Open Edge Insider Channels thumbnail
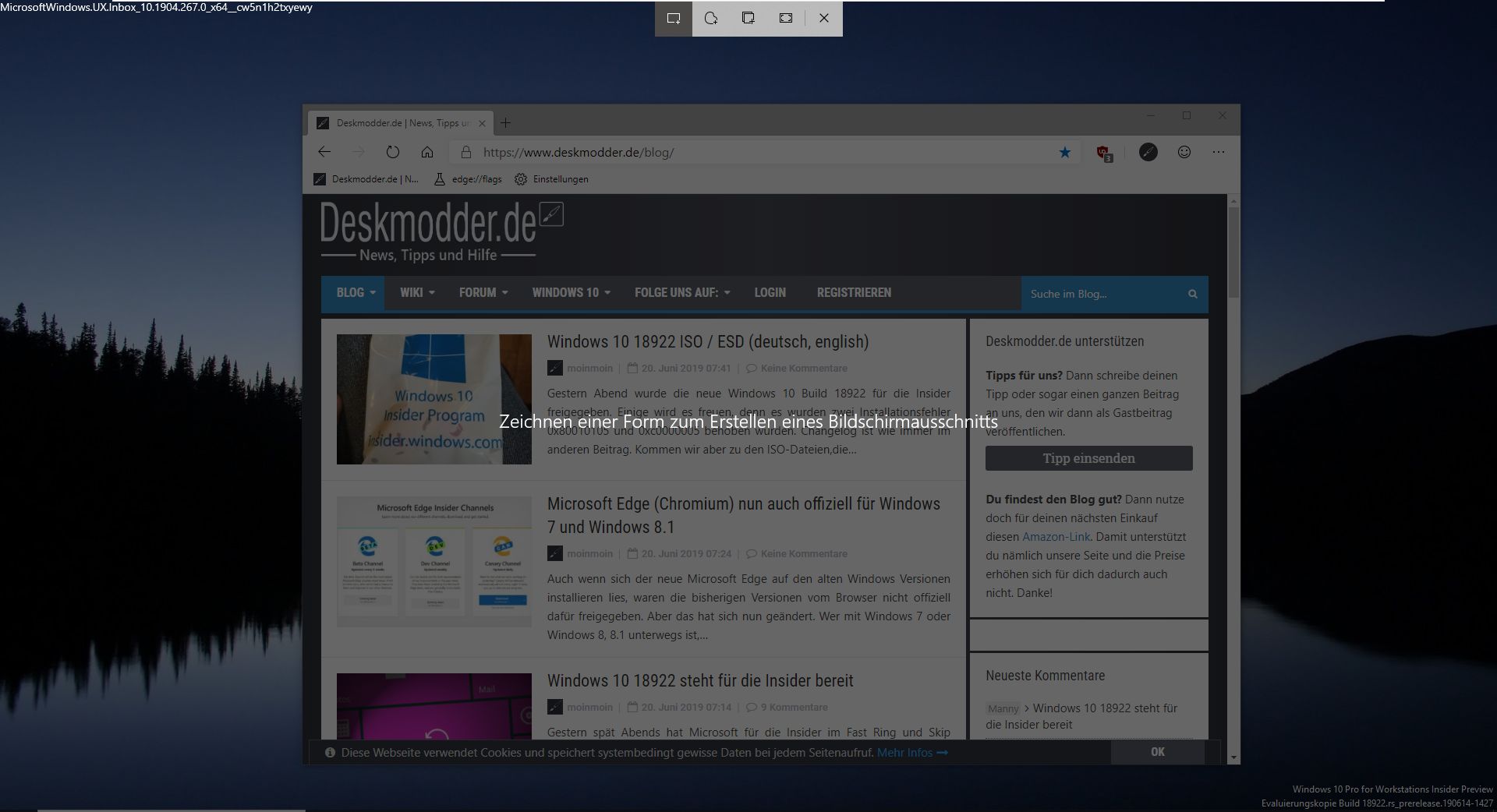Image resolution: width=1497 pixels, height=812 pixels. (434, 562)
